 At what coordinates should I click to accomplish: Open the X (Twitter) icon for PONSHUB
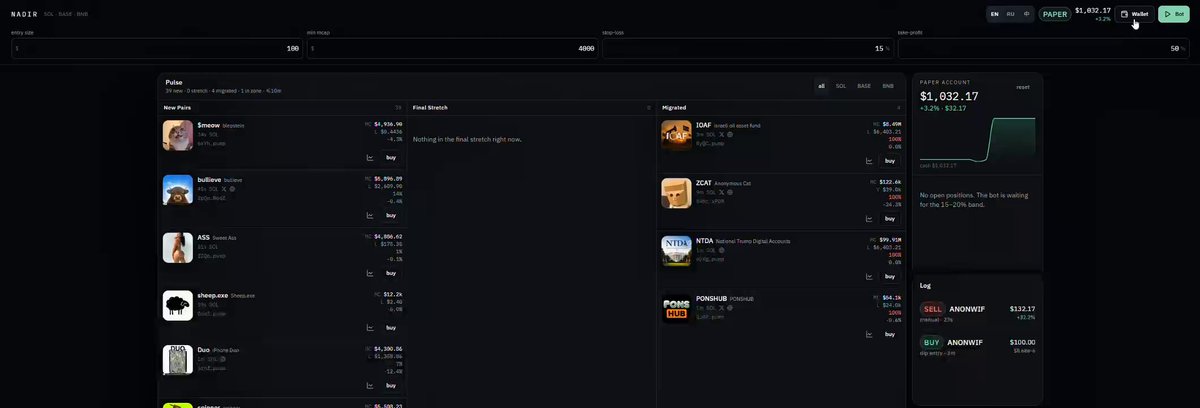coord(721,307)
